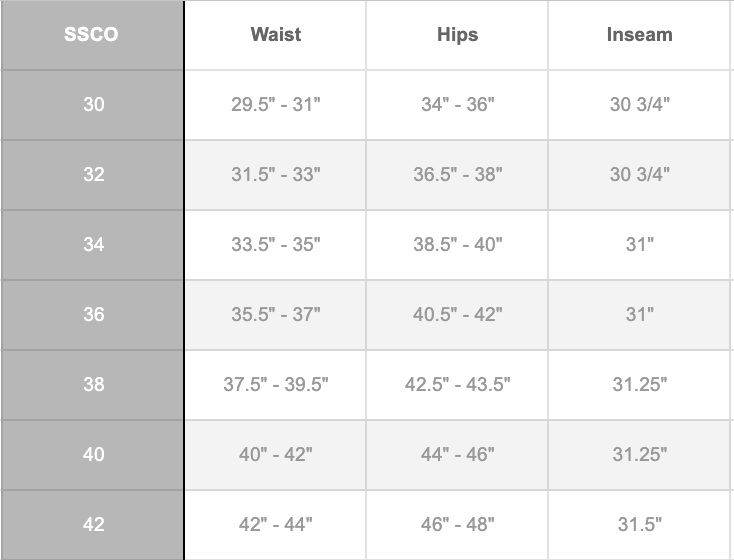Click the 31.5" inseam cell
Image resolution: width=734 pixels, height=560 pixels.
(x=639, y=524)
